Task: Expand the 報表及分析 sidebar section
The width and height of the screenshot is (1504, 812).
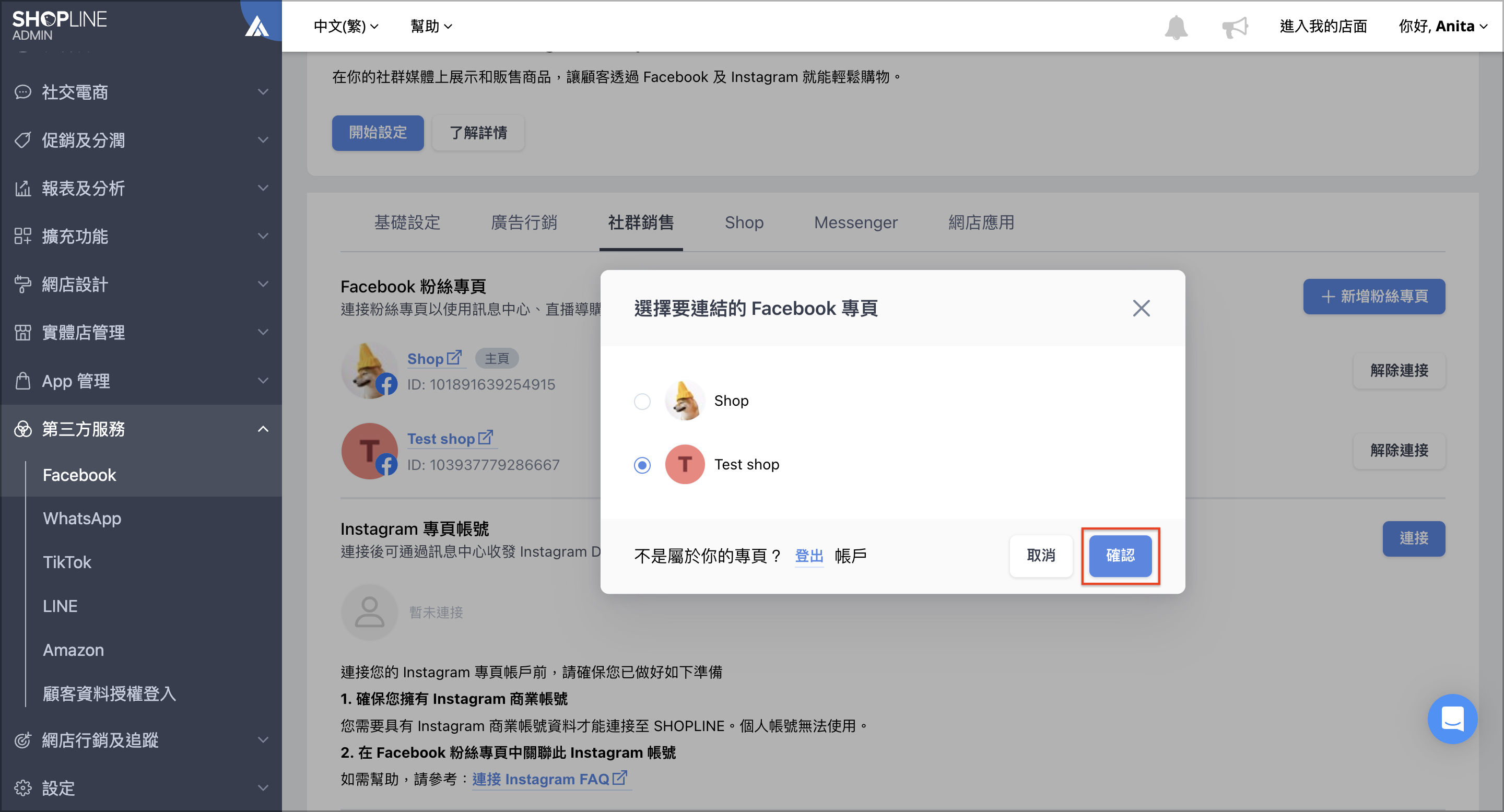Action: (140, 188)
